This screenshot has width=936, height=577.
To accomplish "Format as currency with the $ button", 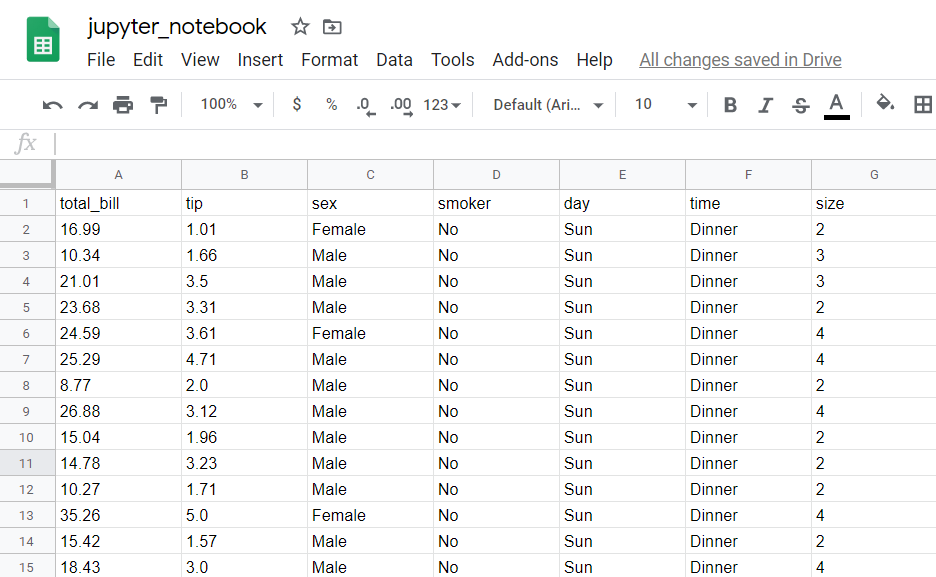I will click(297, 104).
